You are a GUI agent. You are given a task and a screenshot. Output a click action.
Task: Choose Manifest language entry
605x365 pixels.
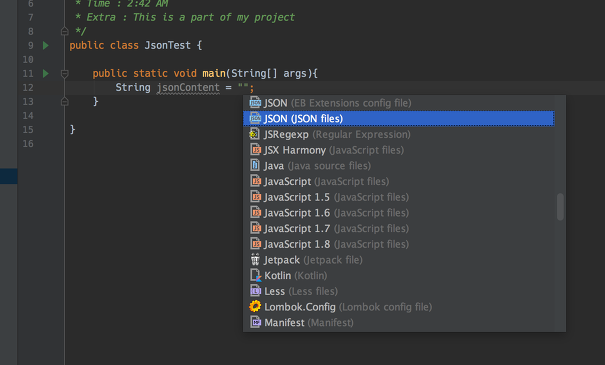tap(399, 323)
